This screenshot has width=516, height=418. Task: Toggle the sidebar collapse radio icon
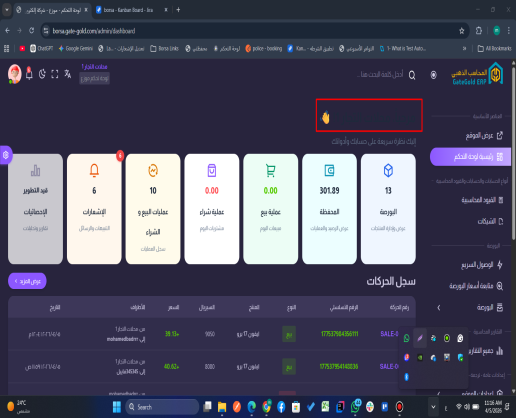[x=433, y=75]
